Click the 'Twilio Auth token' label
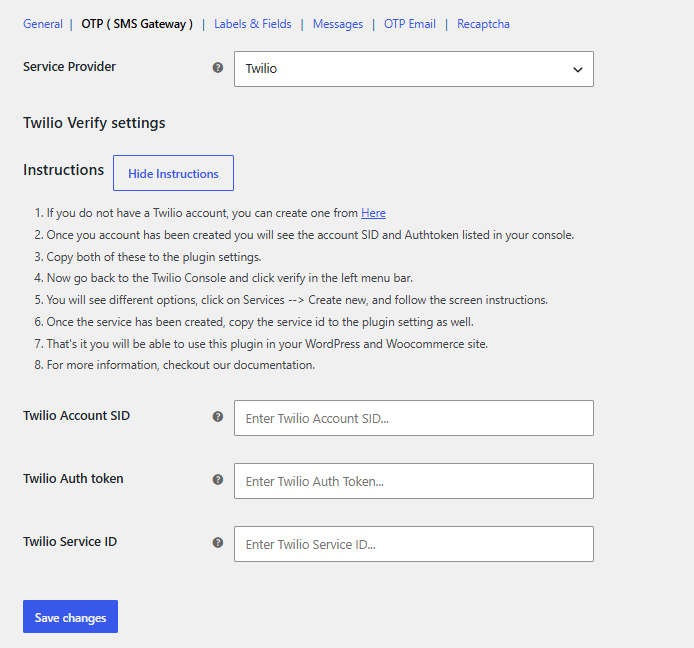 click(73, 478)
